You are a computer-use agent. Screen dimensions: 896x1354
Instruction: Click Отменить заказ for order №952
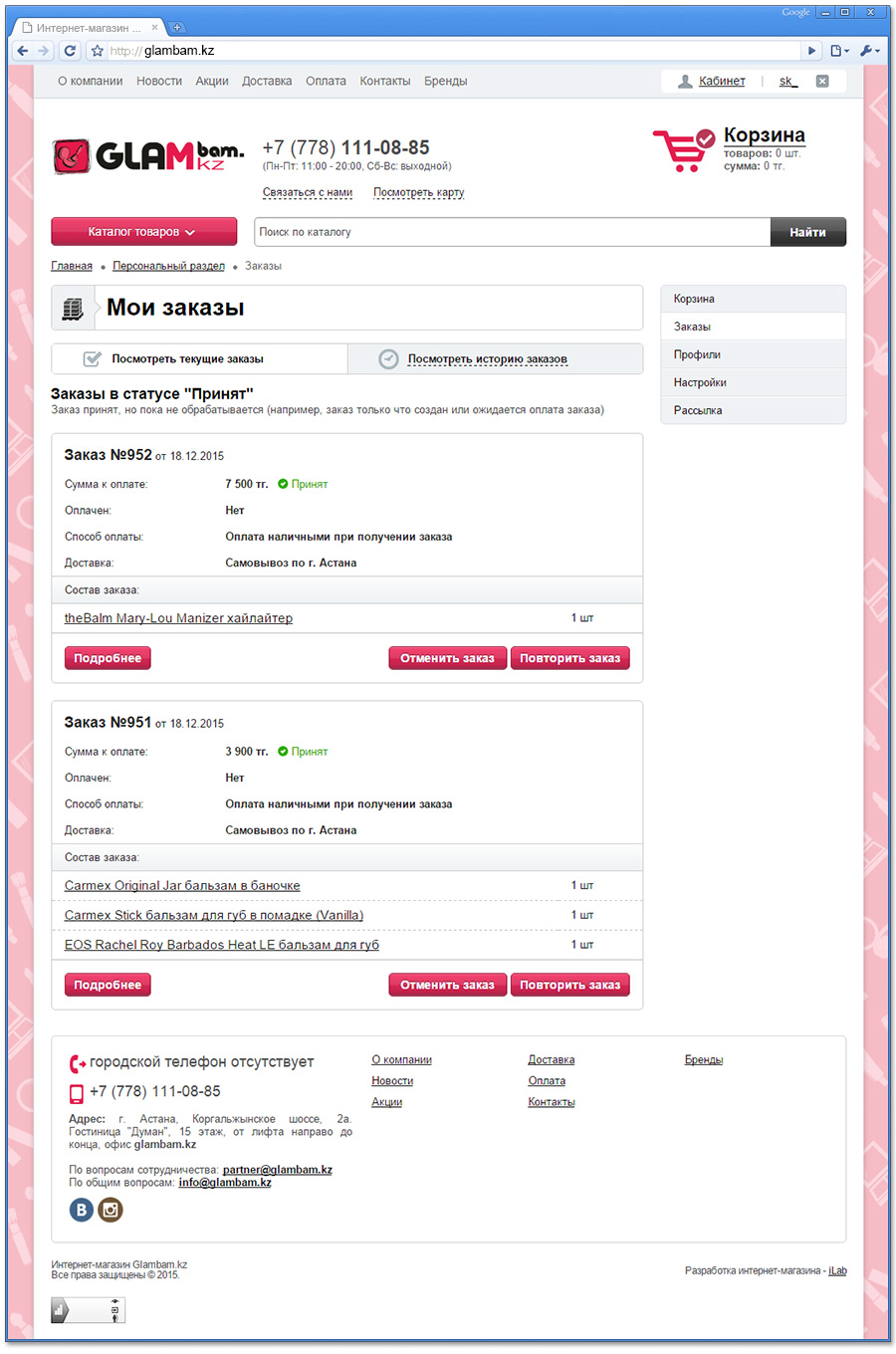point(448,658)
